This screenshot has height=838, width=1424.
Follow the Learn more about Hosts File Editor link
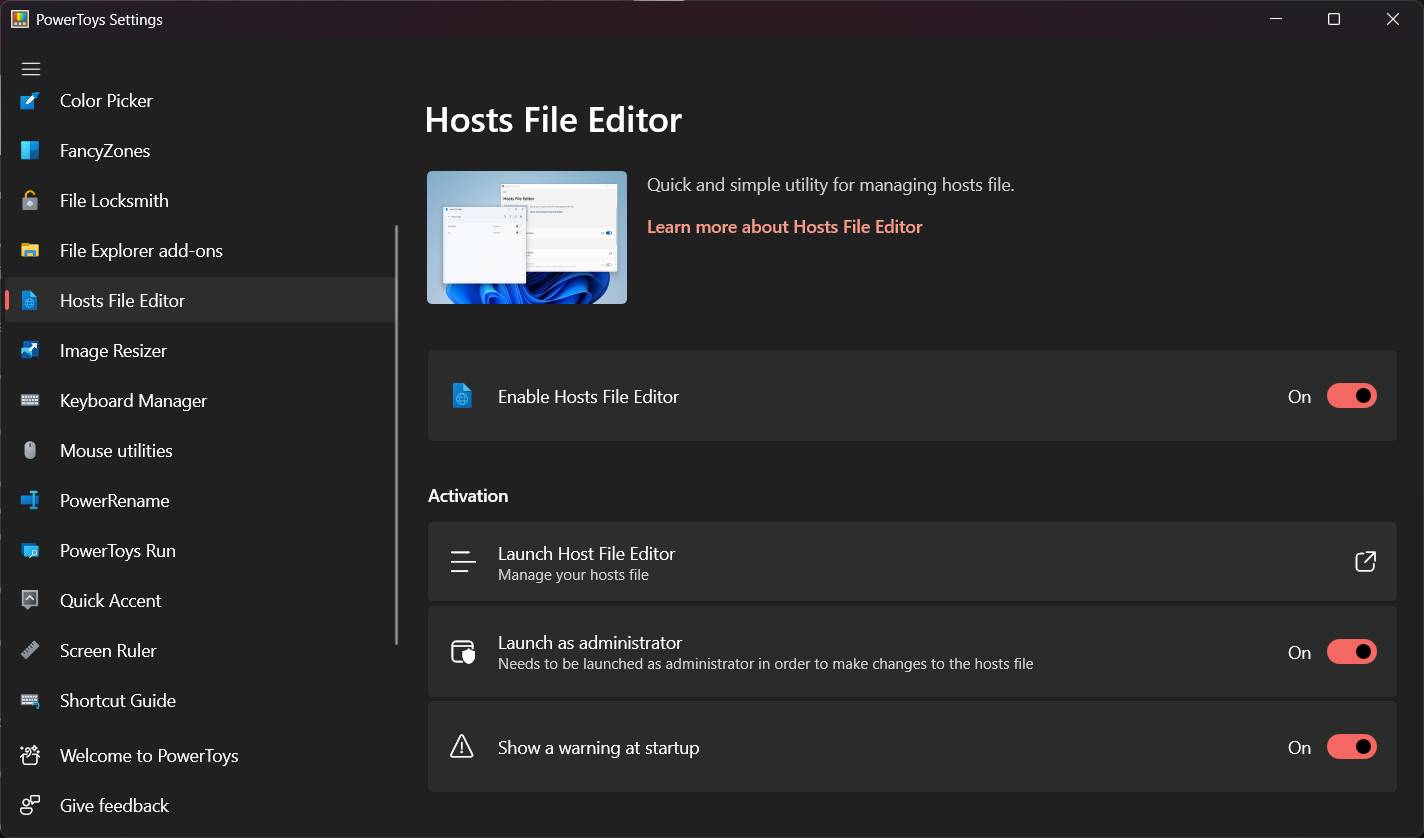pyautogui.click(x=785, y=226)
